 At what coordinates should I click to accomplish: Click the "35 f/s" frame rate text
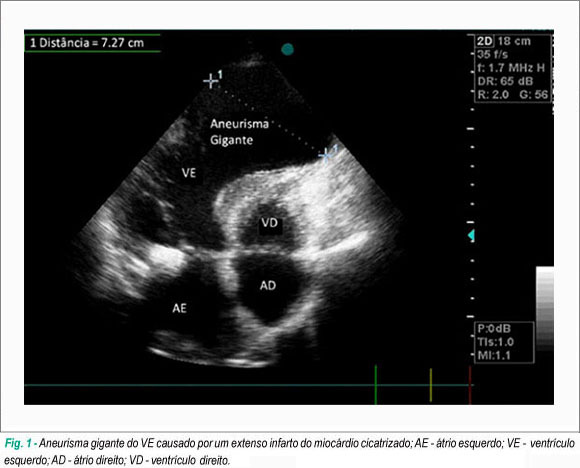pyautogui.click(x=492, y=55)
